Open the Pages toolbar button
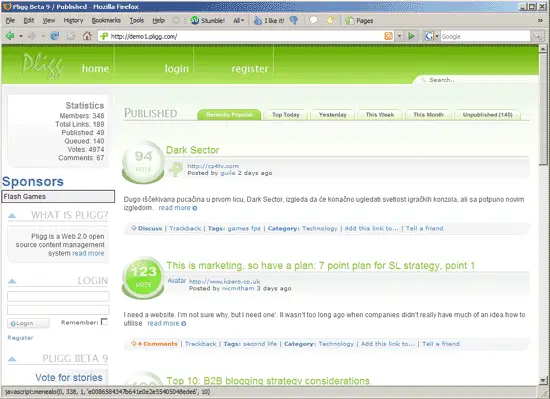This screenshot has width=550, height=399. pyautogui.click(x=359, y=21)
